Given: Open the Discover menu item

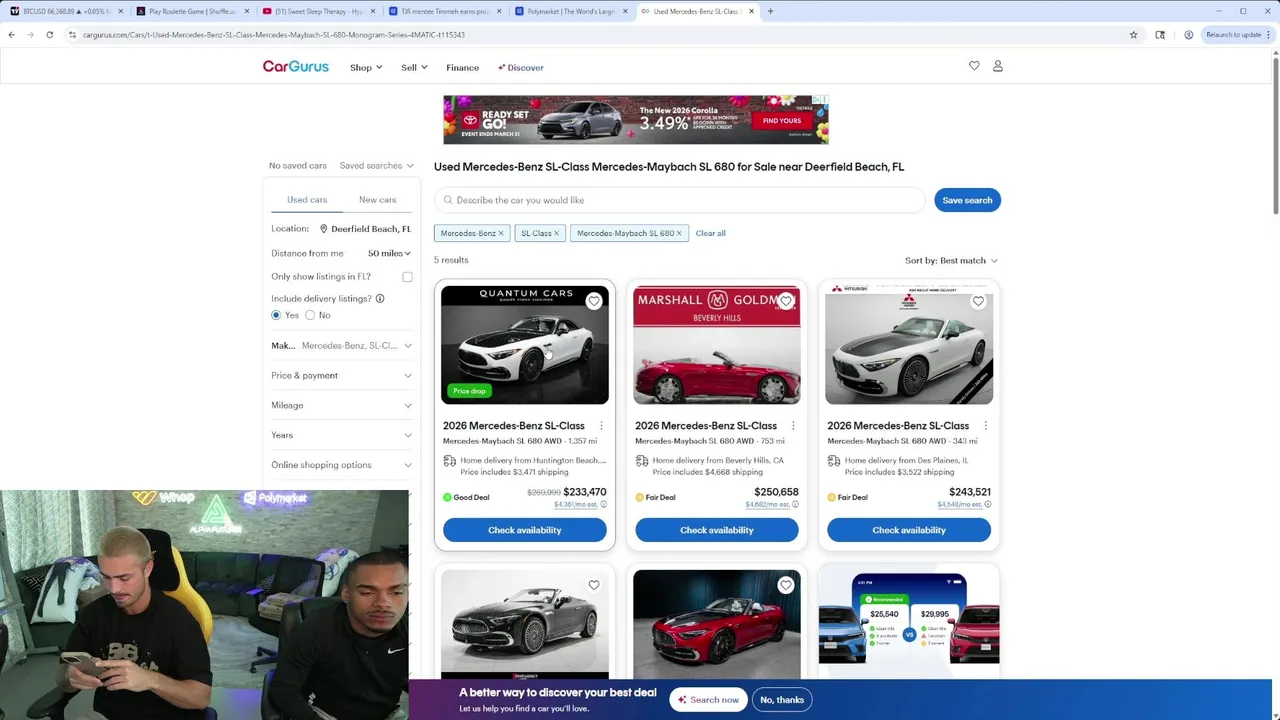Looking at the screenshot, I should 520,68.
